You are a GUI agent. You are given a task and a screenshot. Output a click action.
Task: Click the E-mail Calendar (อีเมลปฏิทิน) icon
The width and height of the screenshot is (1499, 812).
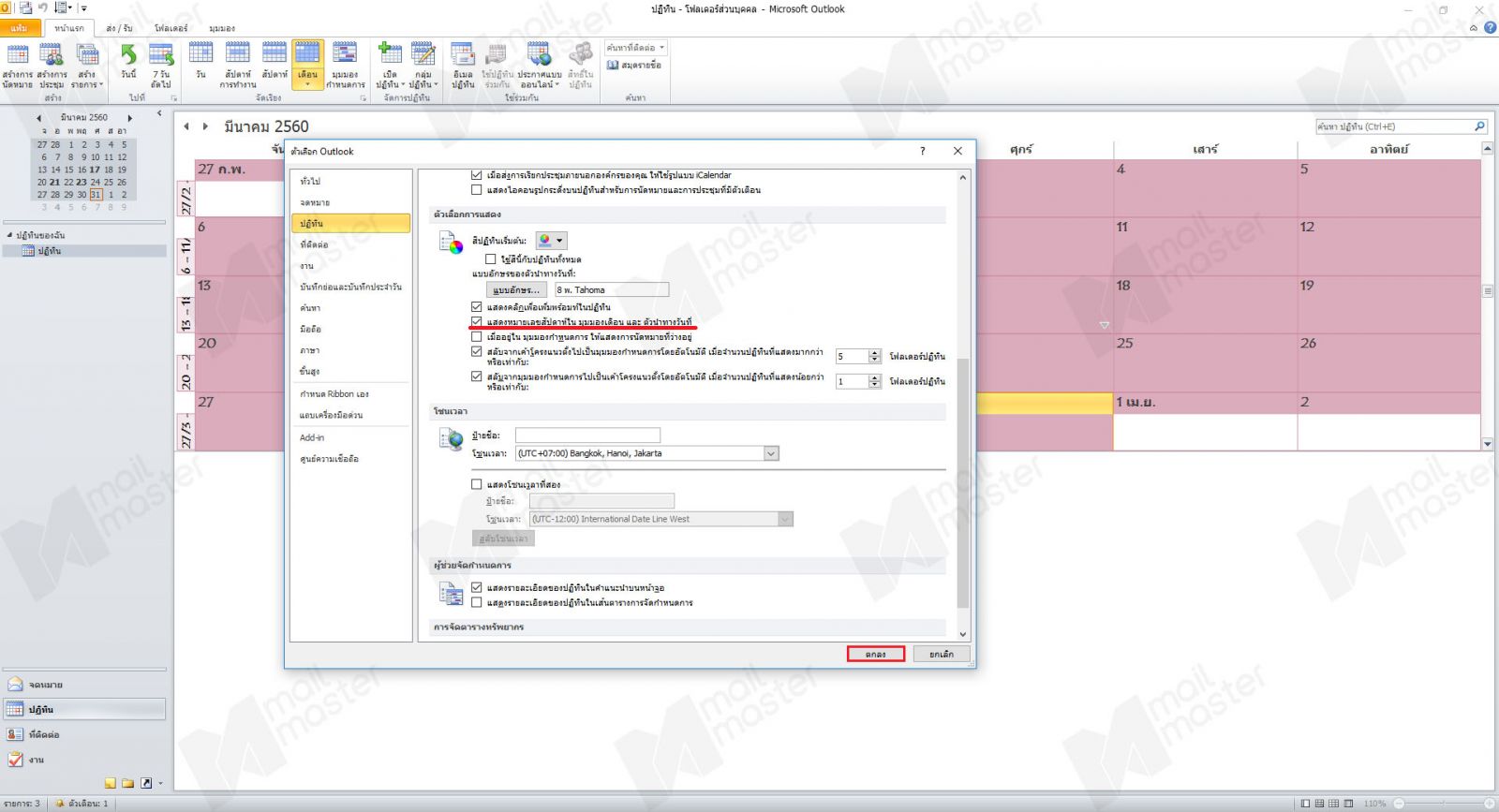coord(463,56)
